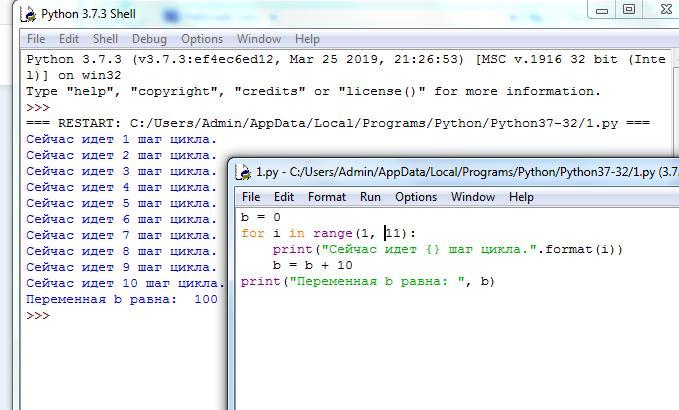The height and width of the screenshot is (410, 679).
Task: Open Window menu in Python Shell window
Action: 259,39
